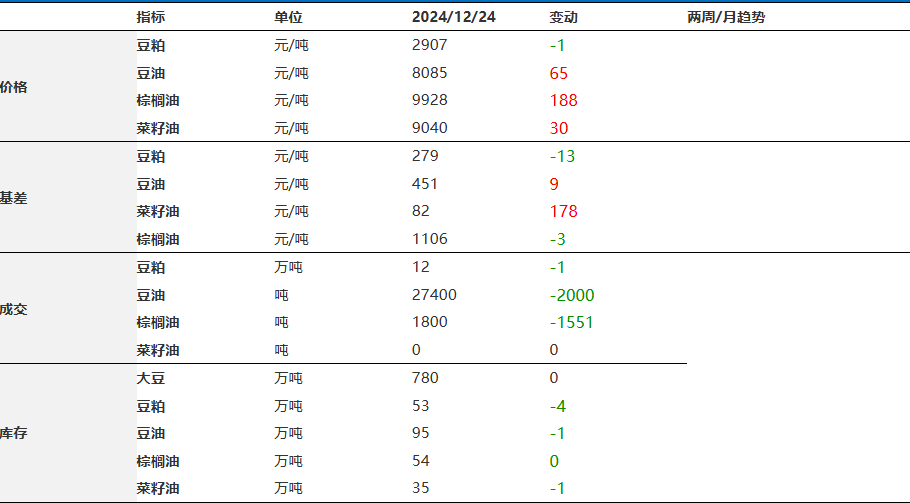Click the 变动 column header
Screen dimensions: 910x503
coord(564,18)
